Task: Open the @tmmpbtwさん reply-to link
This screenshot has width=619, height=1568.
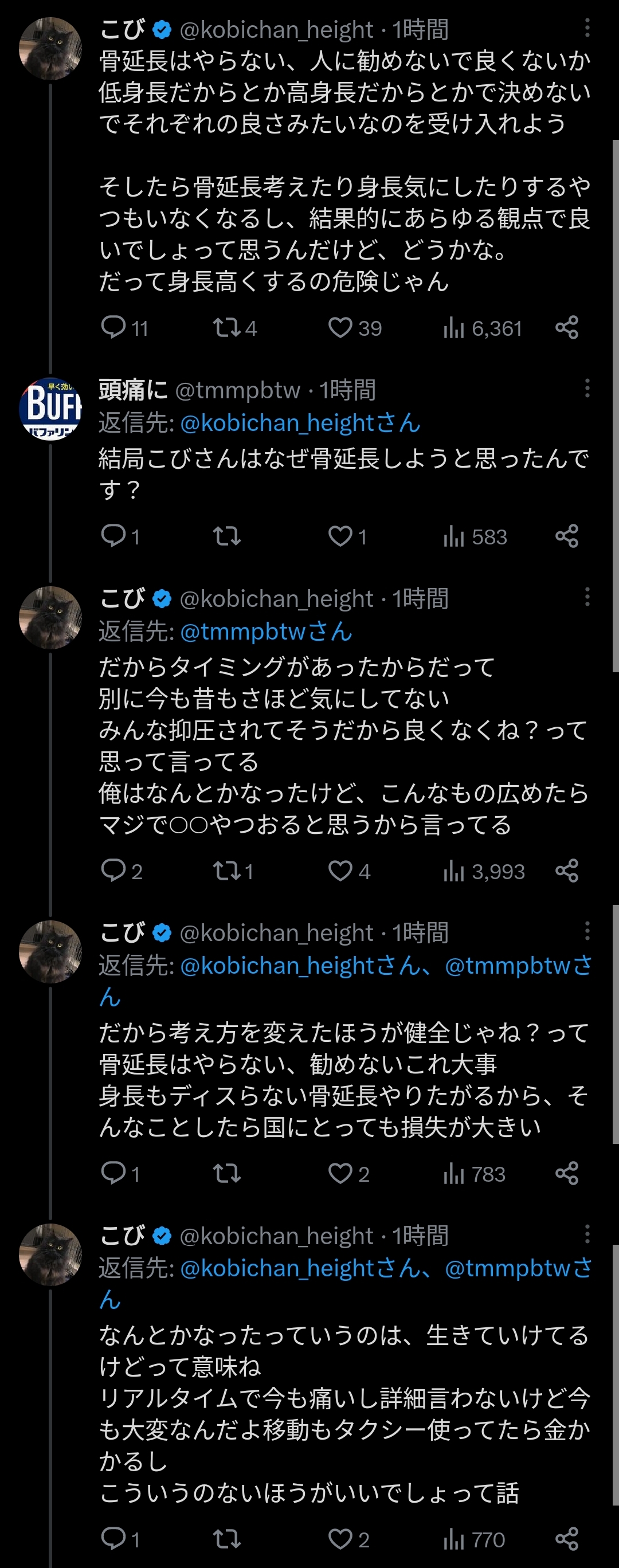Action: click(266, 631)
